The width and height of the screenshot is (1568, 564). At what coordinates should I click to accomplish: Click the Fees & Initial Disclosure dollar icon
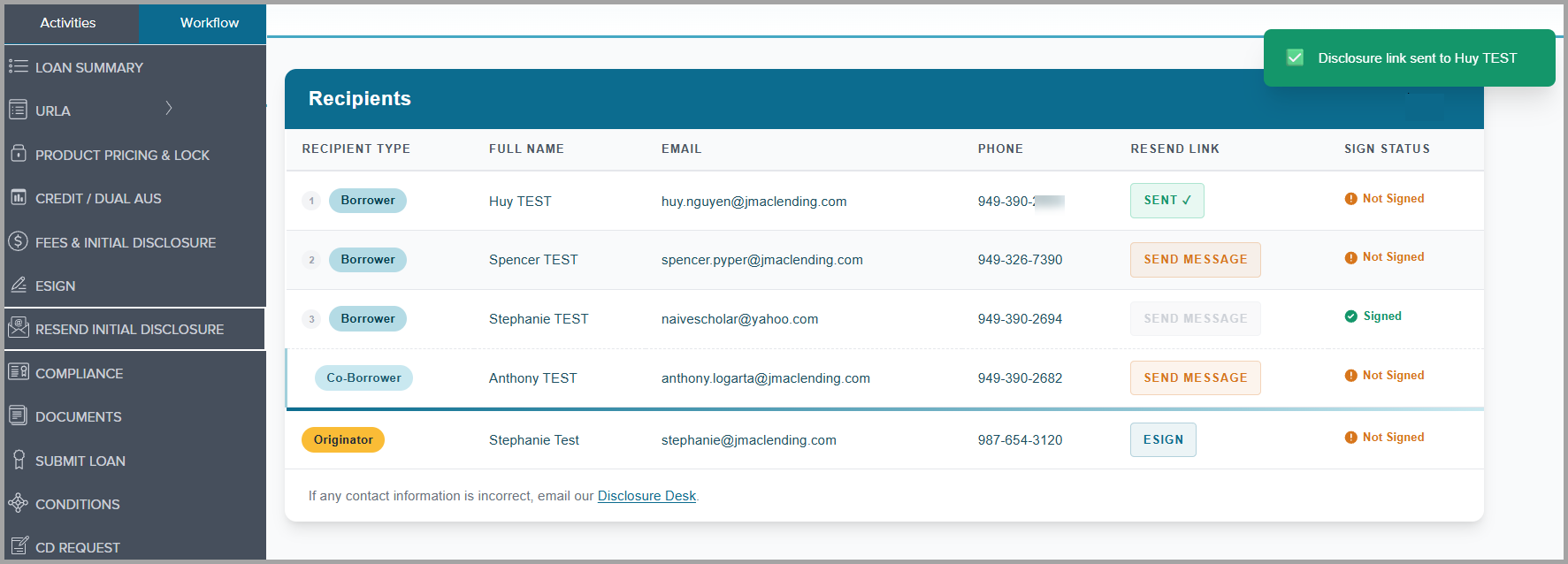tap(18, 240)
